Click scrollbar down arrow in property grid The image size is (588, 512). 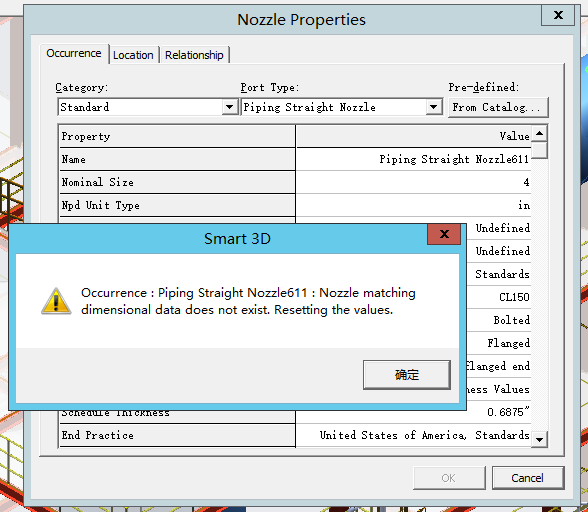point(540,439)
